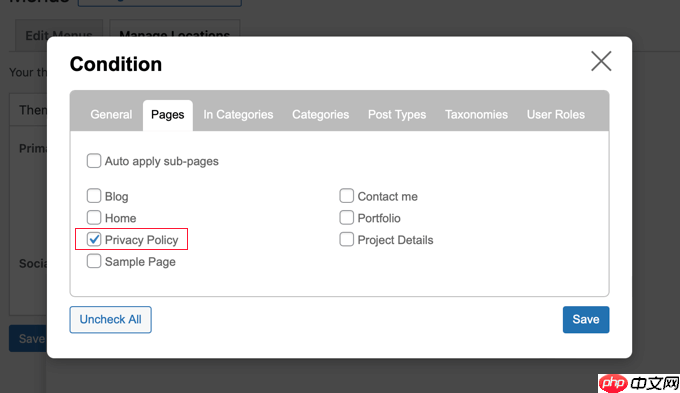
Task: Switch to Post Types tab
Action: click(397, 115)
